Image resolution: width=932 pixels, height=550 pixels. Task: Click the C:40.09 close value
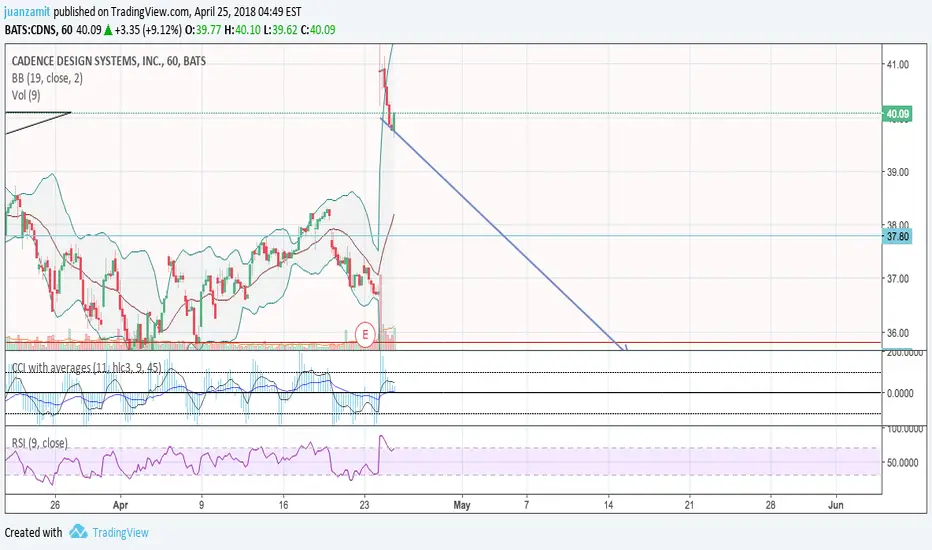(x=318, y=30)
